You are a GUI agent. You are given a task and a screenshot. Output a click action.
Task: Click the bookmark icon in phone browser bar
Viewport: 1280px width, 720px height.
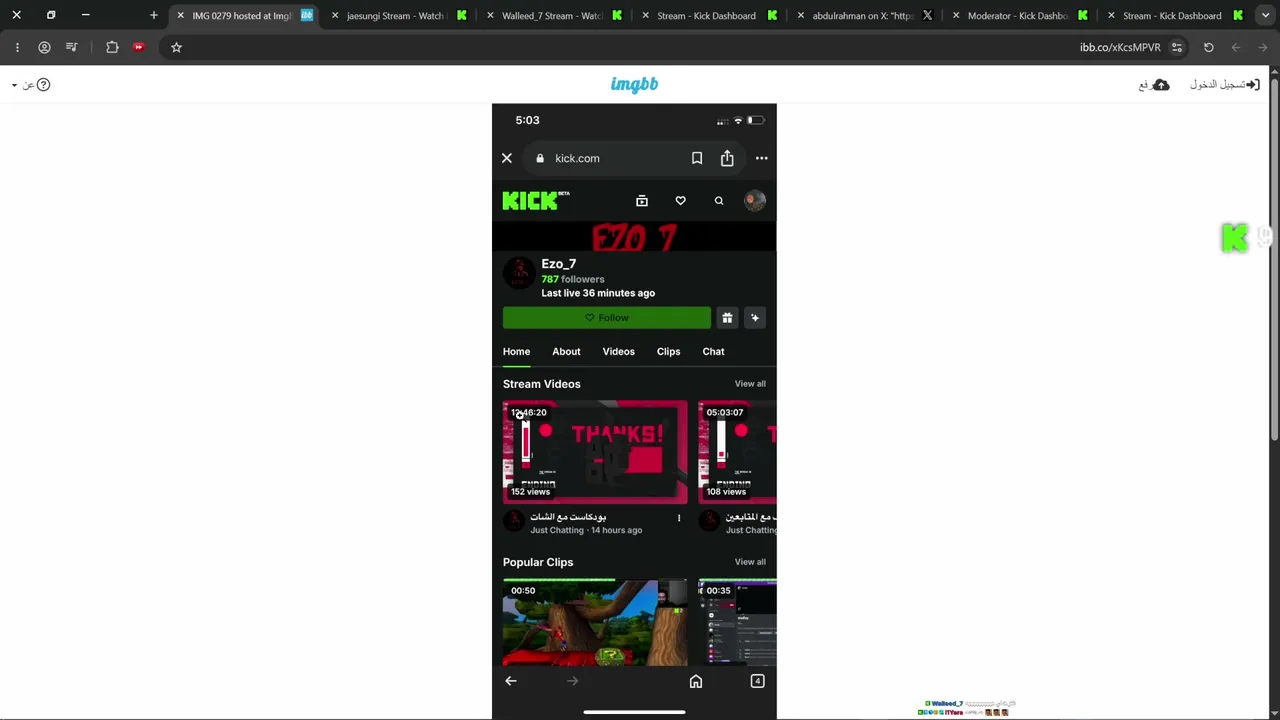(x=697, y=158)
